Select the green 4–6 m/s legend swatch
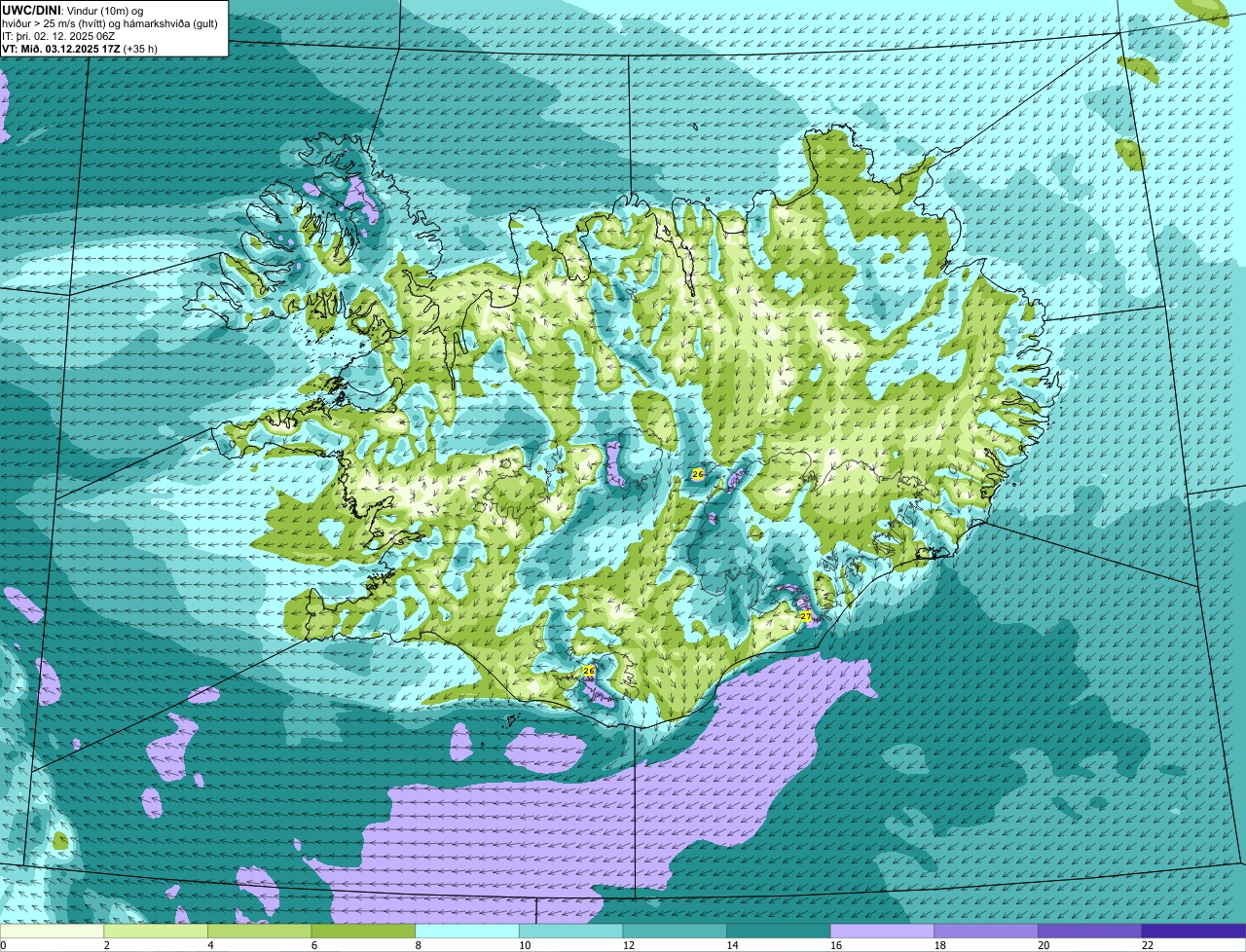1246x952 pixels. 259,932
